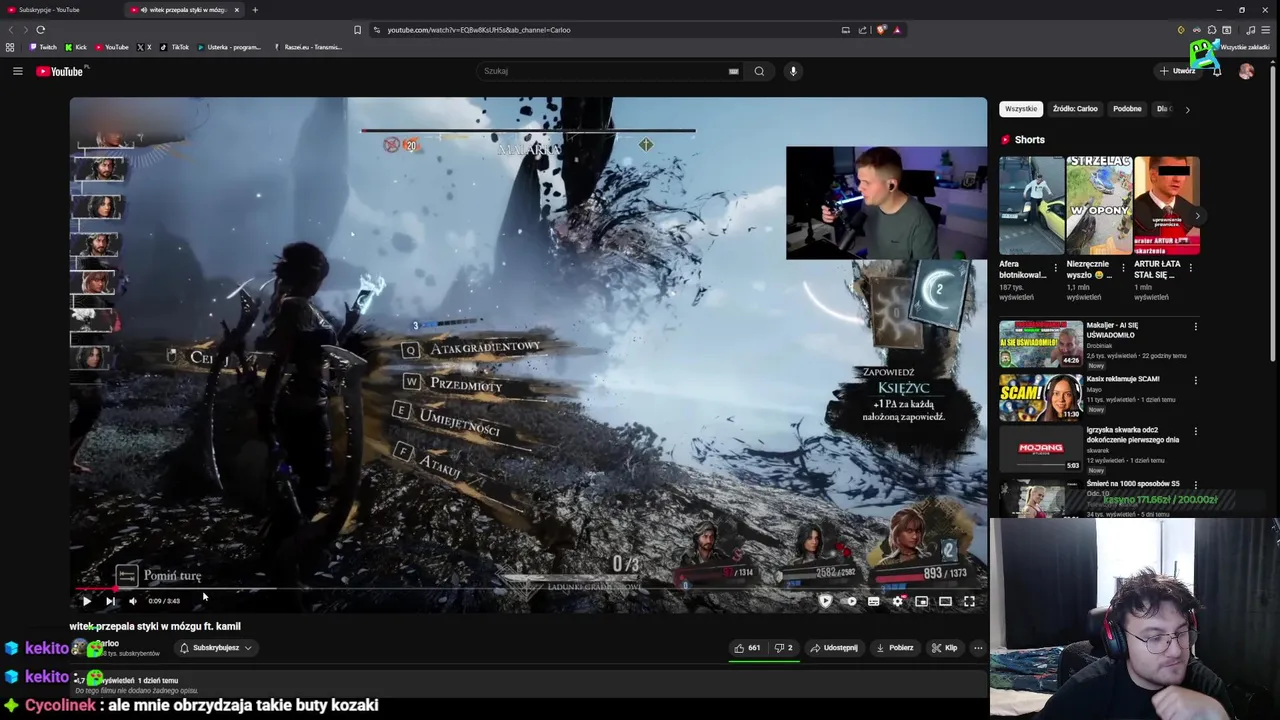Open YouTube guide hamburger menu

pos(17,71)
